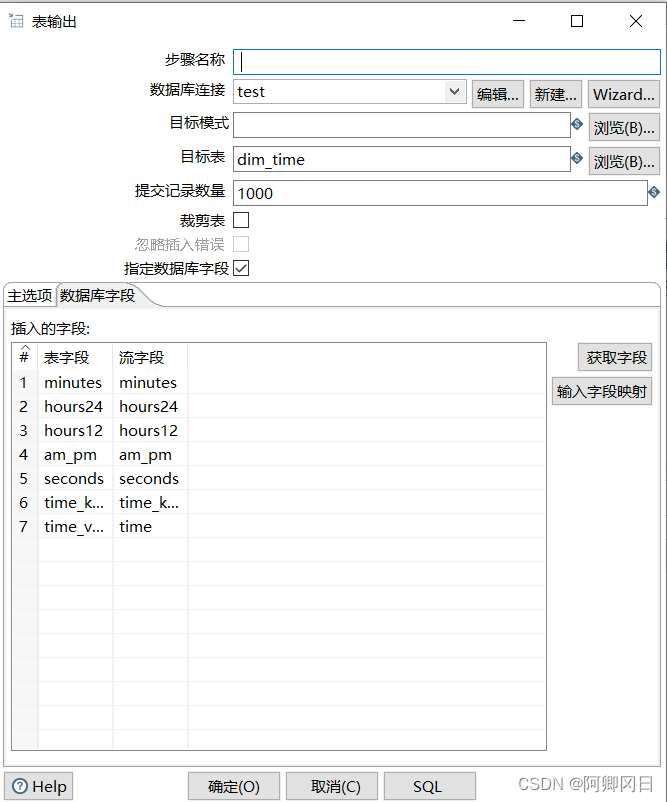This screenshot has height=802, width=667.
Task: Click 编辑... to edit database connection
Action: [x=498, y=94]
